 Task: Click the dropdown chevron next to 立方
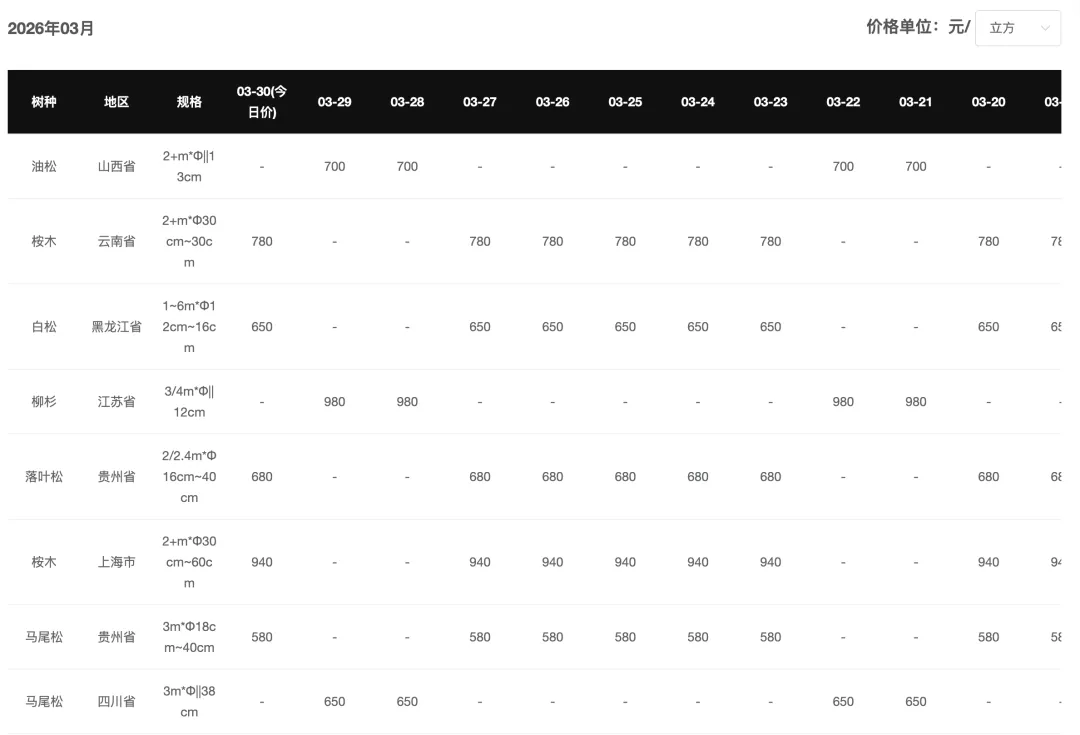pos(1045,28)
